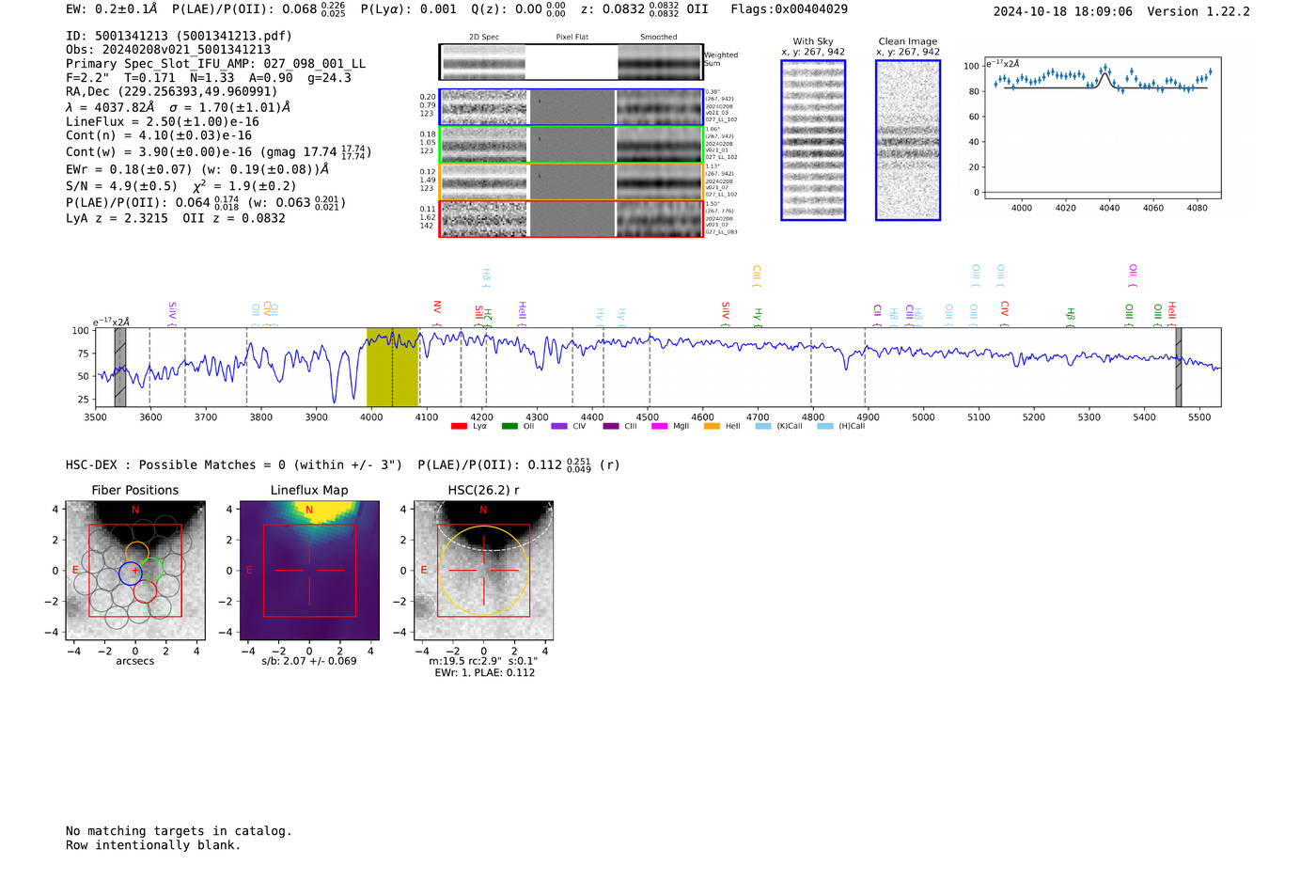Click the red N marker in HSC image
The height and width of the screenshot is (896, 1316).
[483, 510]
